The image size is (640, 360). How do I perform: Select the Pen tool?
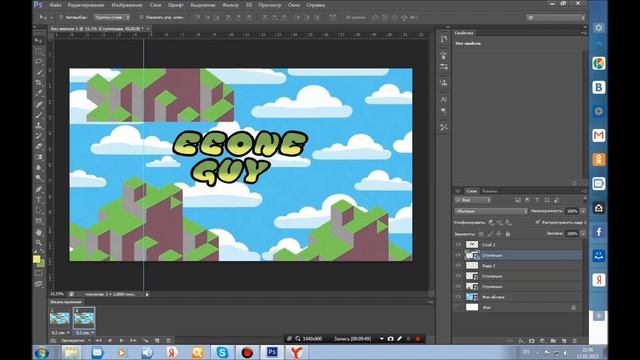[x=39, y=189]
